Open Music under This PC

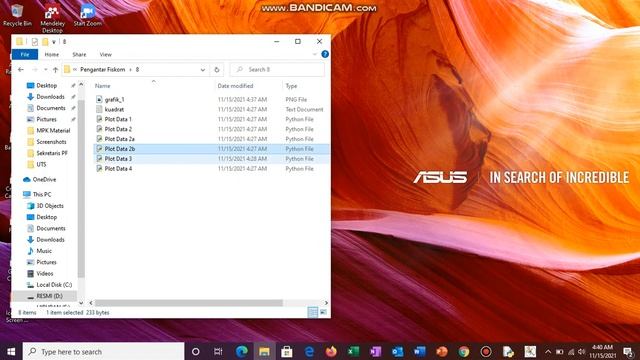tap(44, 251)
